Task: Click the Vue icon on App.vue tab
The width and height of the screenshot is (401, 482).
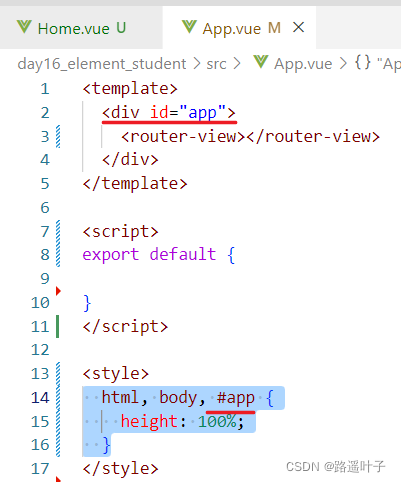Action: (x=189, y=27)
